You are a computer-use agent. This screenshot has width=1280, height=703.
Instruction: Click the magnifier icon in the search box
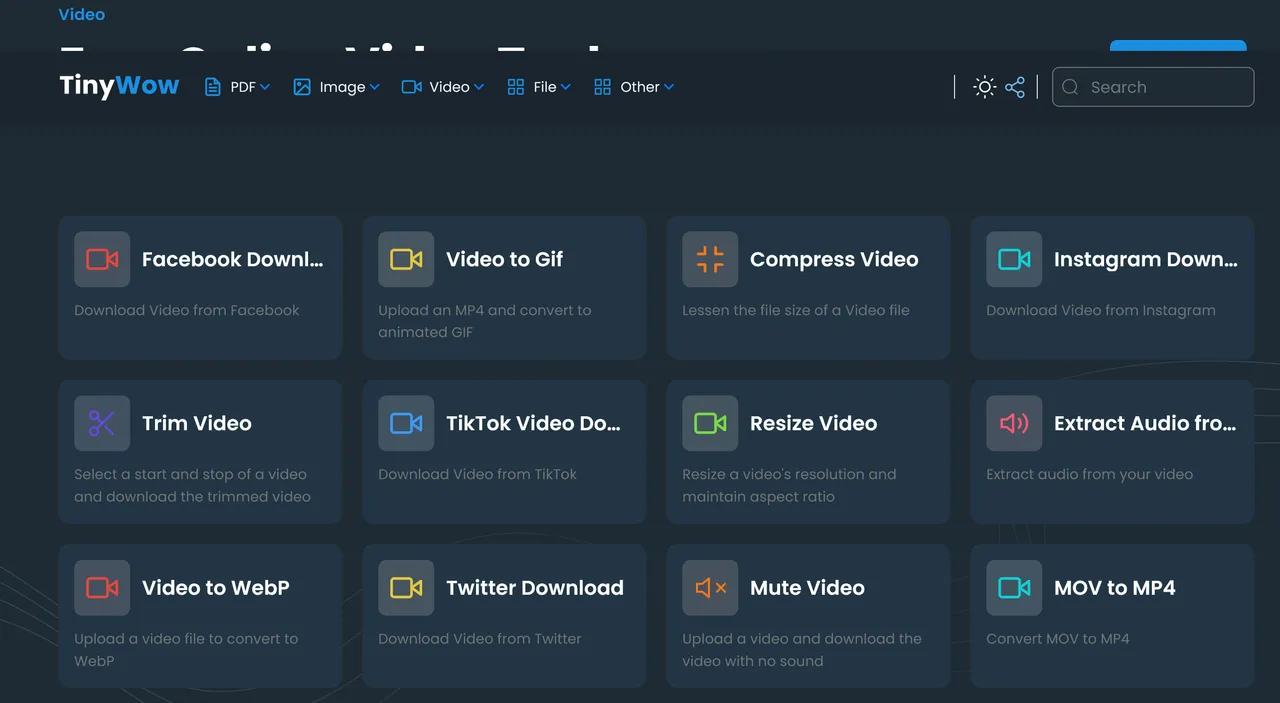coord(1070,87)
